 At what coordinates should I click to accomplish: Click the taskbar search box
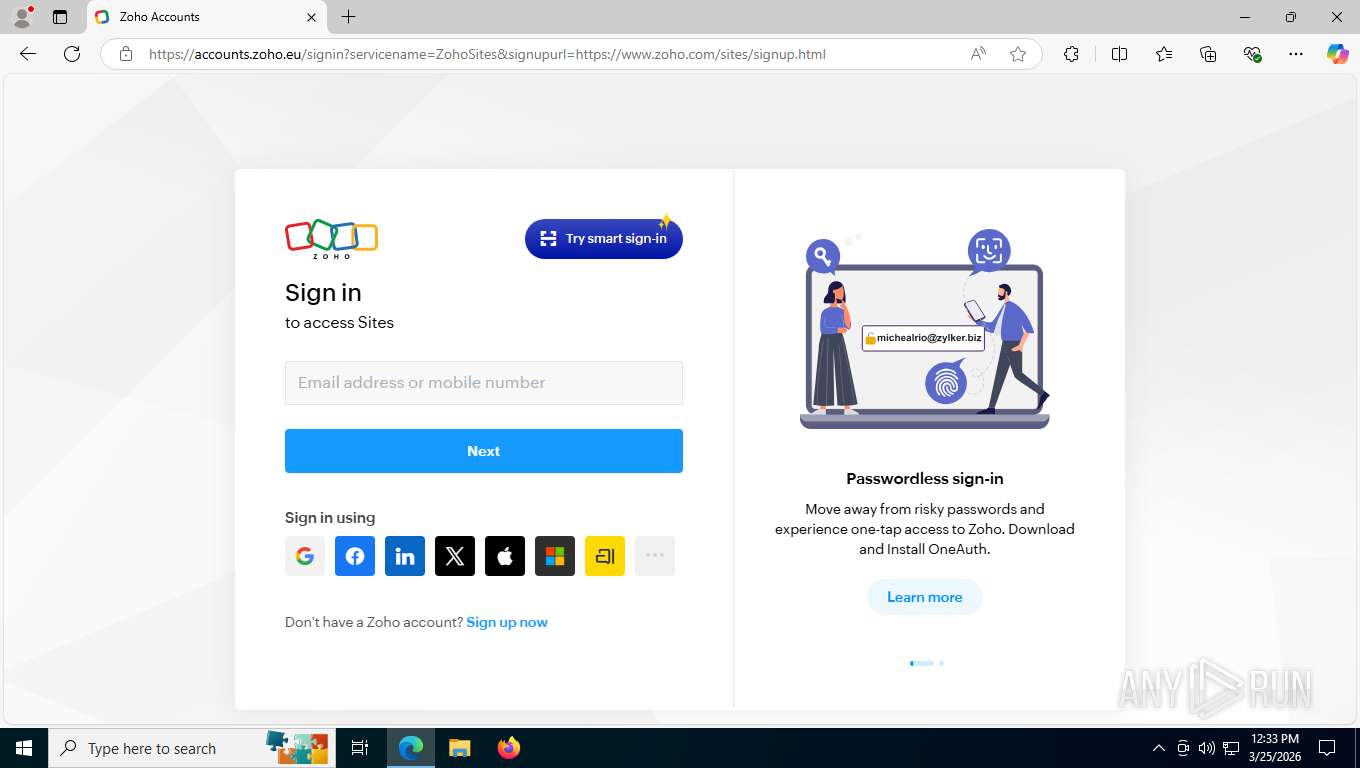190,748
